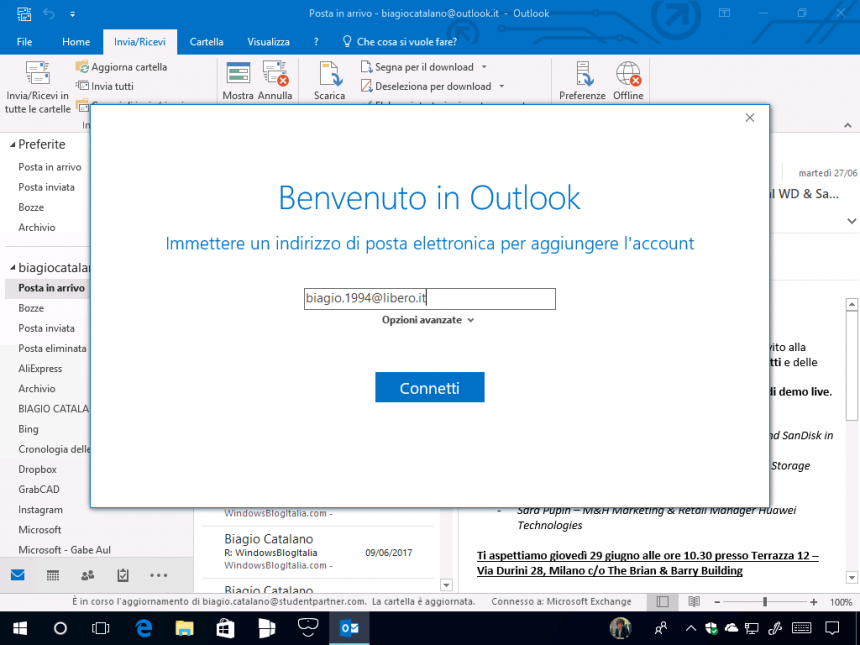This screenshot has width=860, height=645.
Task: Click the Mostra stato icon
Action: (238, 73)
